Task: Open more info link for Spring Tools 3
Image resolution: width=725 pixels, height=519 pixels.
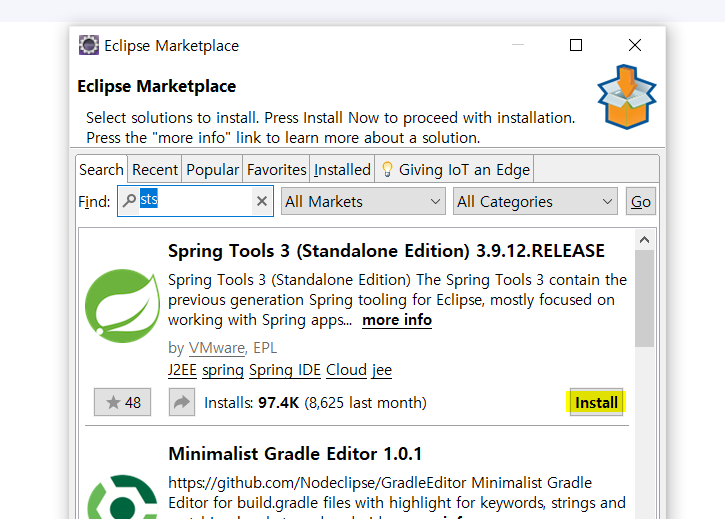Action: coord(397,320)
